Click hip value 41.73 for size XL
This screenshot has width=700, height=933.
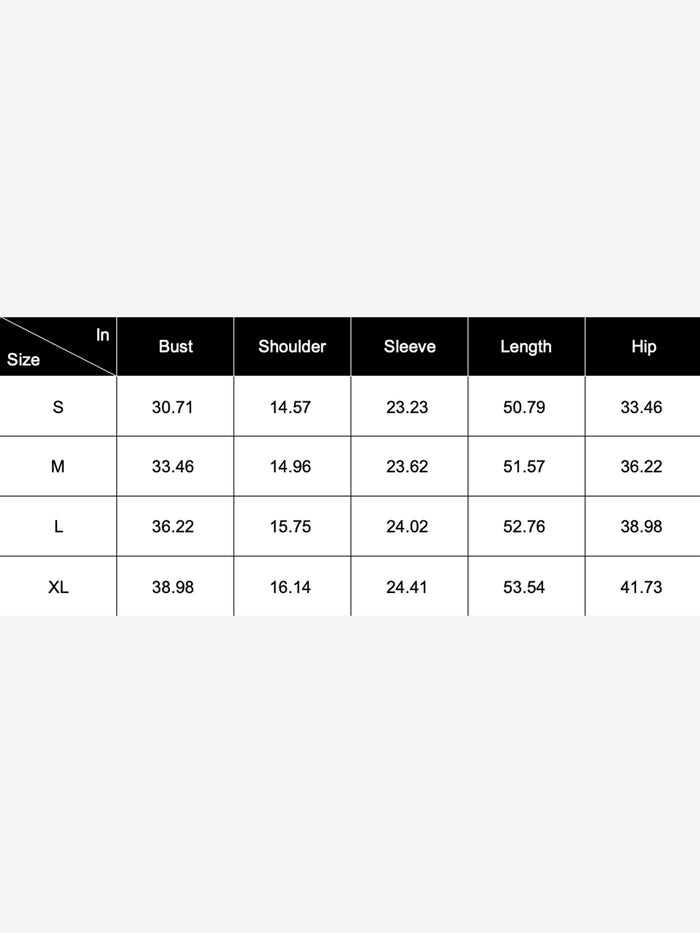641,587
